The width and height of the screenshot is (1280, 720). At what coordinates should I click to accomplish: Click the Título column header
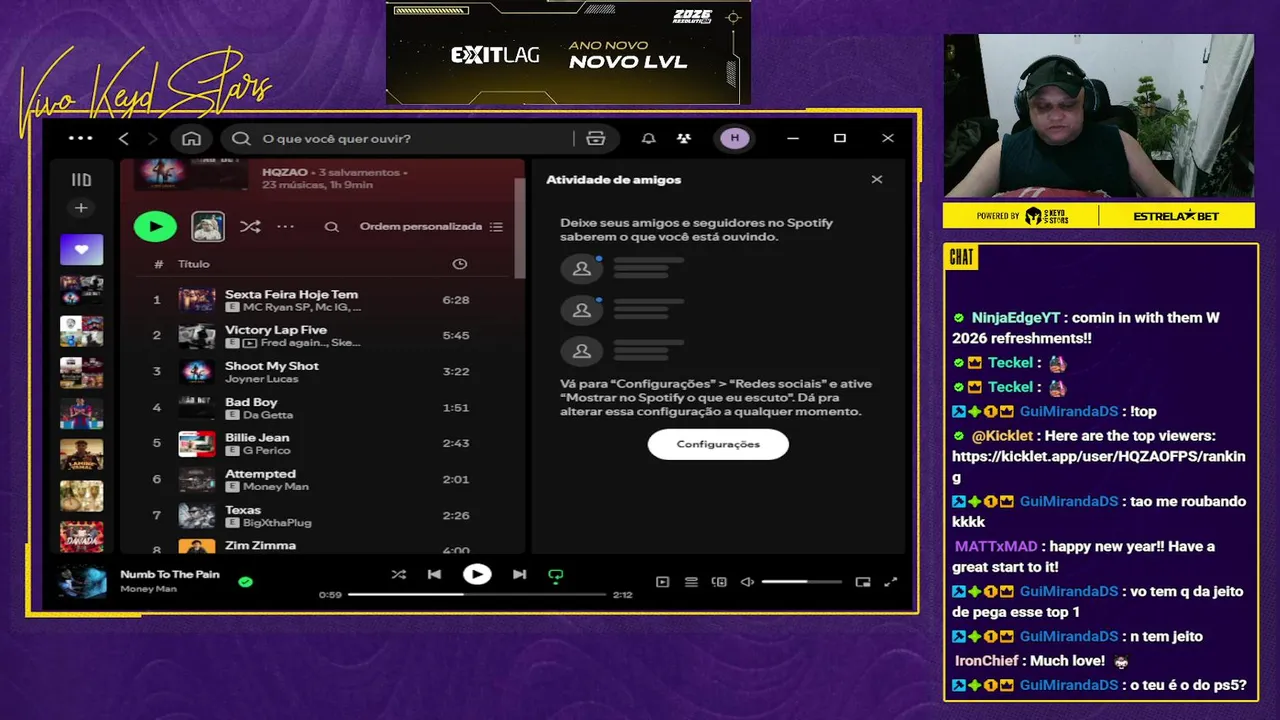[x=194, y=264]
